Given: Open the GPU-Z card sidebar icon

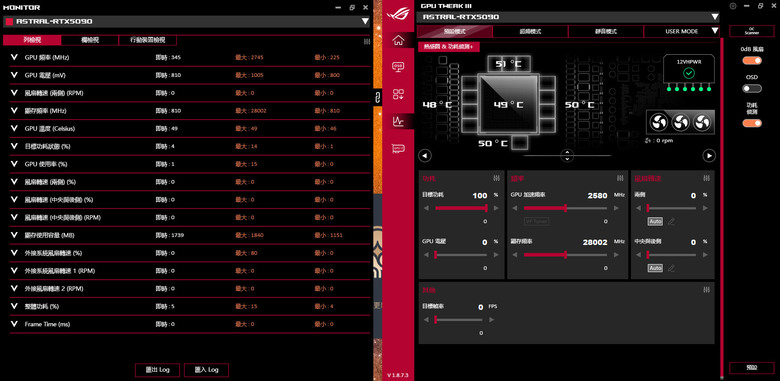Looking at the screenshot, I should [x=398, y=148].
